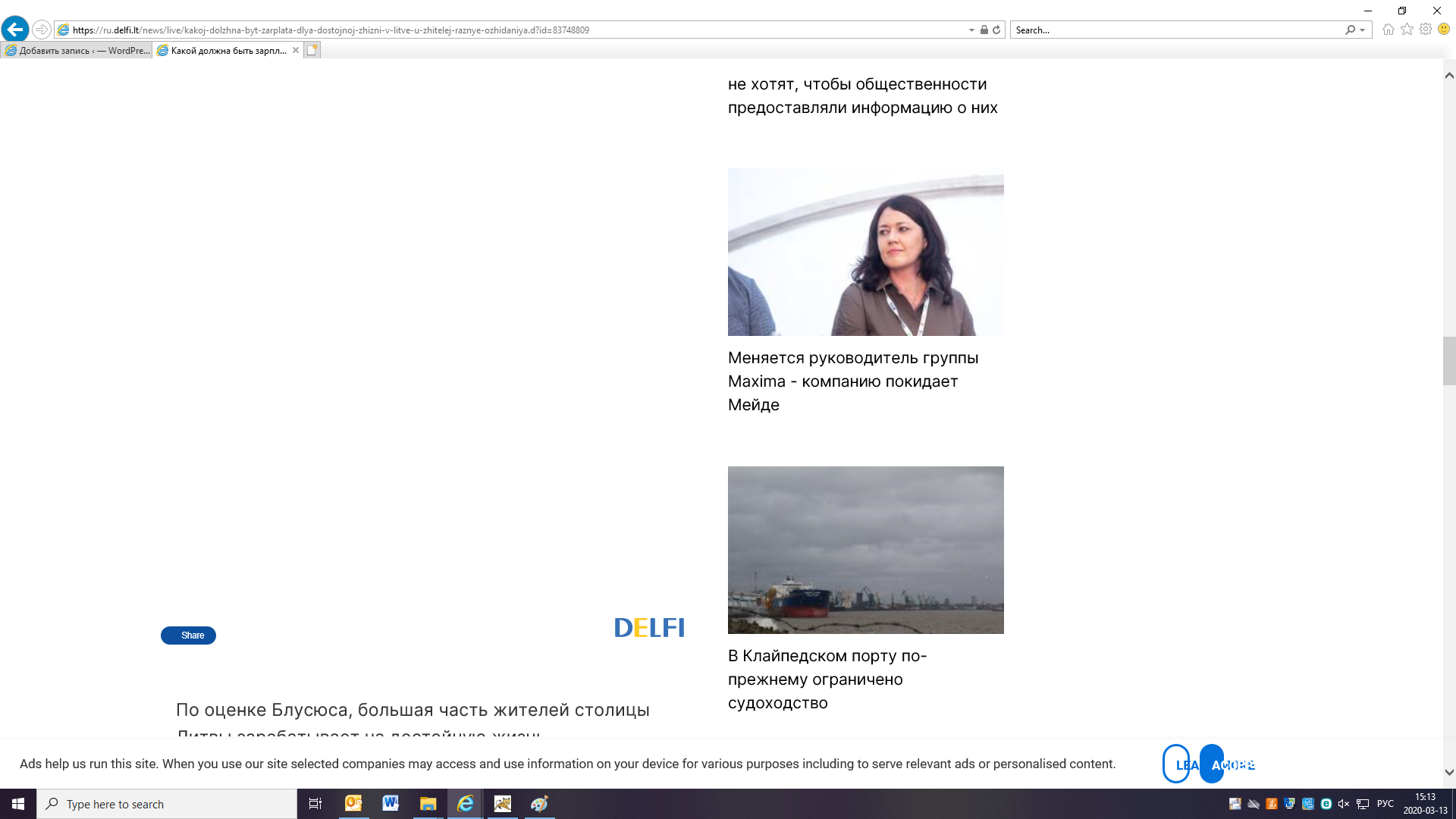1456x819 pixels.
Task: Open a new blank tab
Action: [312, 50]
